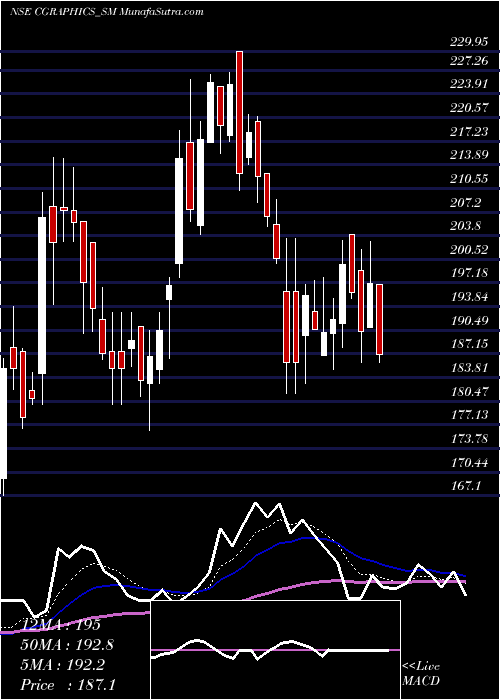The width and height of the screenshot is (500, 700).
Task: Click the 227.26 price axis label
Action: point(469,61)
